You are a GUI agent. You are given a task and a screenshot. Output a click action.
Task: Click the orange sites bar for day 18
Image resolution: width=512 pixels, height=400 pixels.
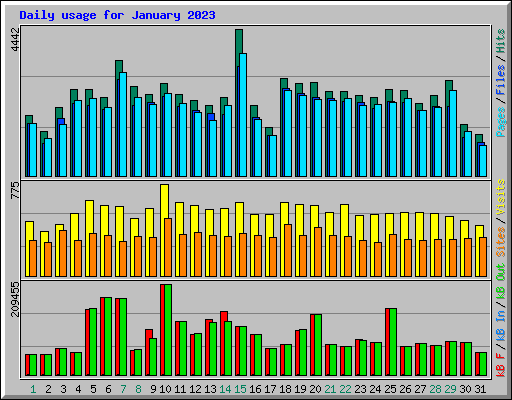pyautogui.click(x=288, y=250)
